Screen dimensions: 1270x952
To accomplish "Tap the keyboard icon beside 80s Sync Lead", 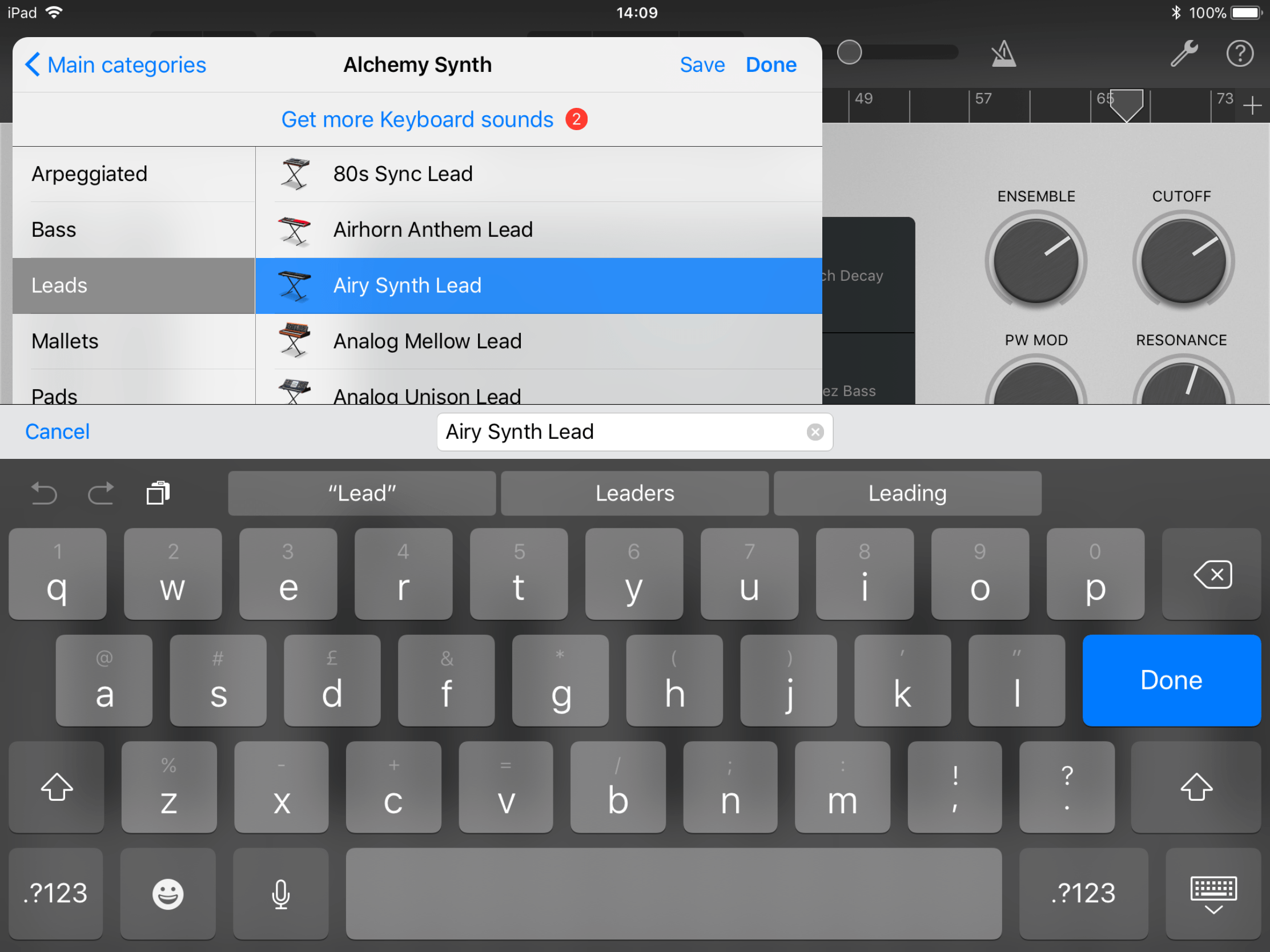I will tap(294, 174).
